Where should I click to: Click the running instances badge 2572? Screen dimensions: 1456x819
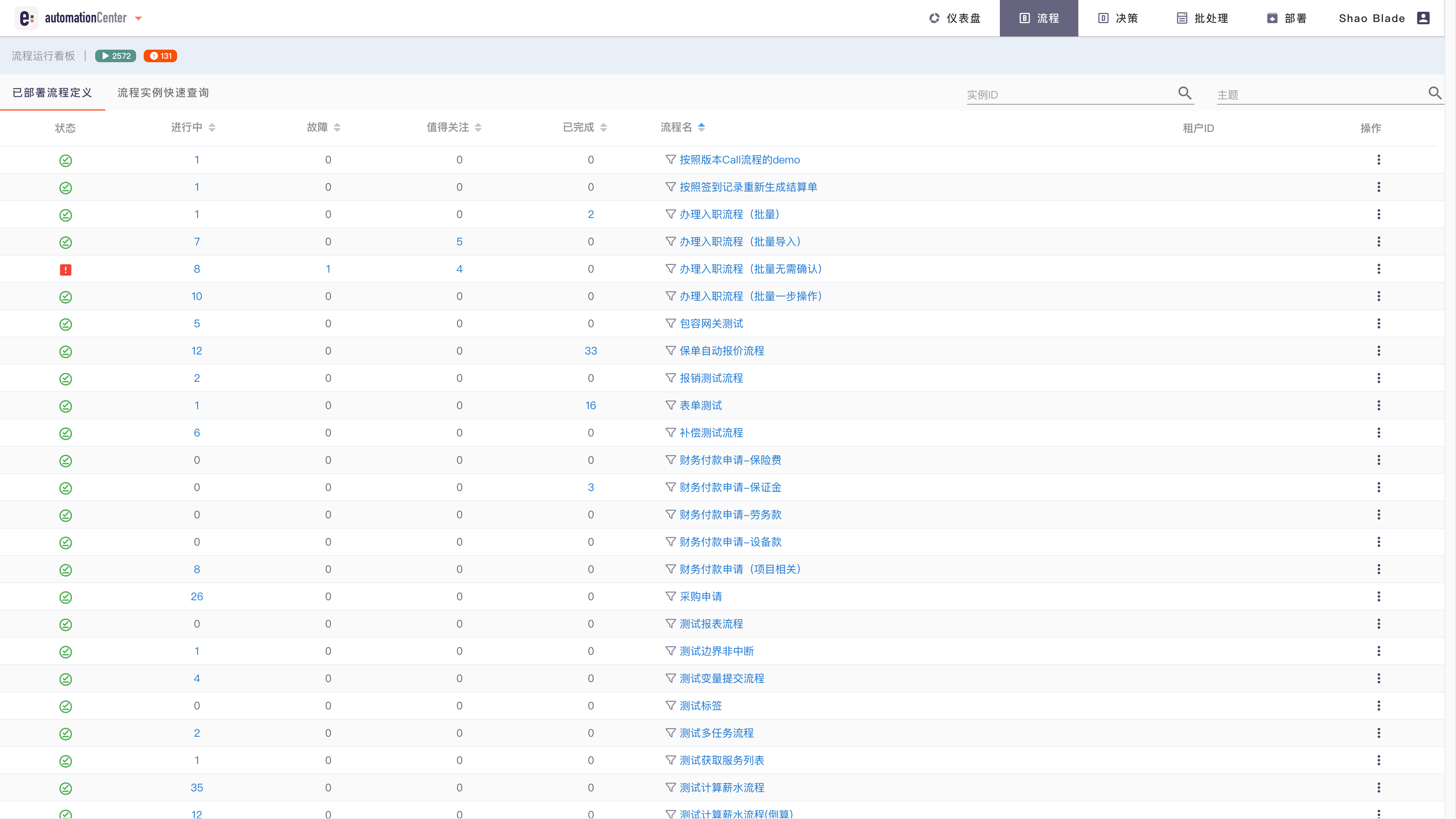(115, 56)
